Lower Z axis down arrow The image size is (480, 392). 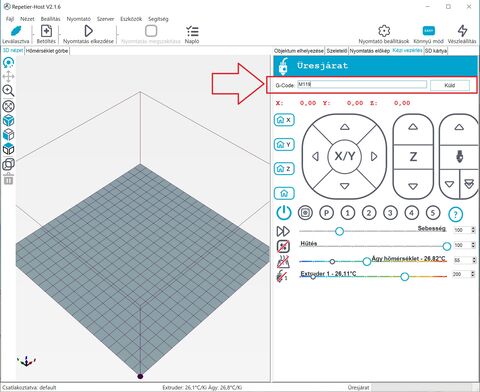click(413, 186)
